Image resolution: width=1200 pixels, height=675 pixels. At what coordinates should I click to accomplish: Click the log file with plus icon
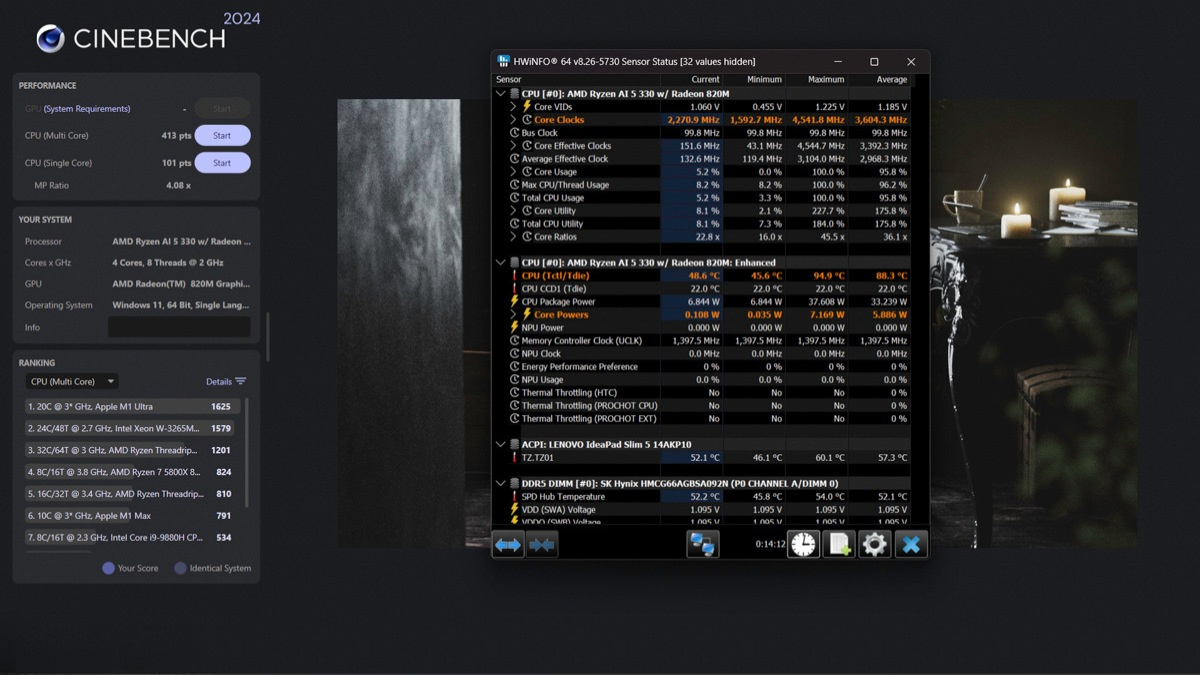point(839,545)
